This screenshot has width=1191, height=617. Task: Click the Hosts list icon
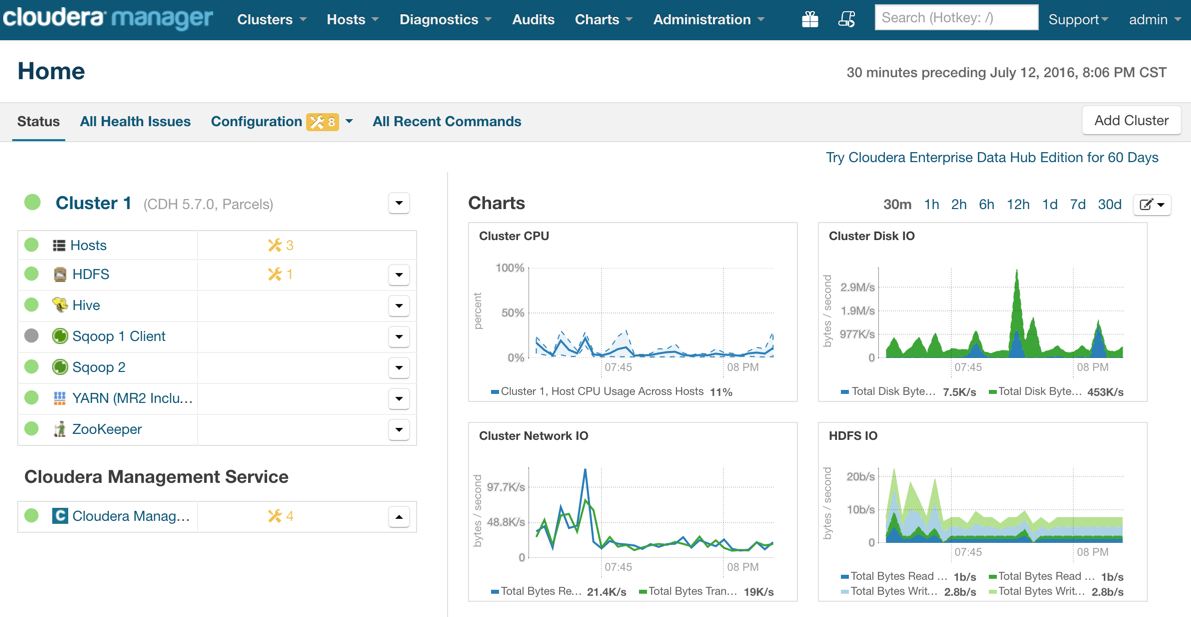59,245
